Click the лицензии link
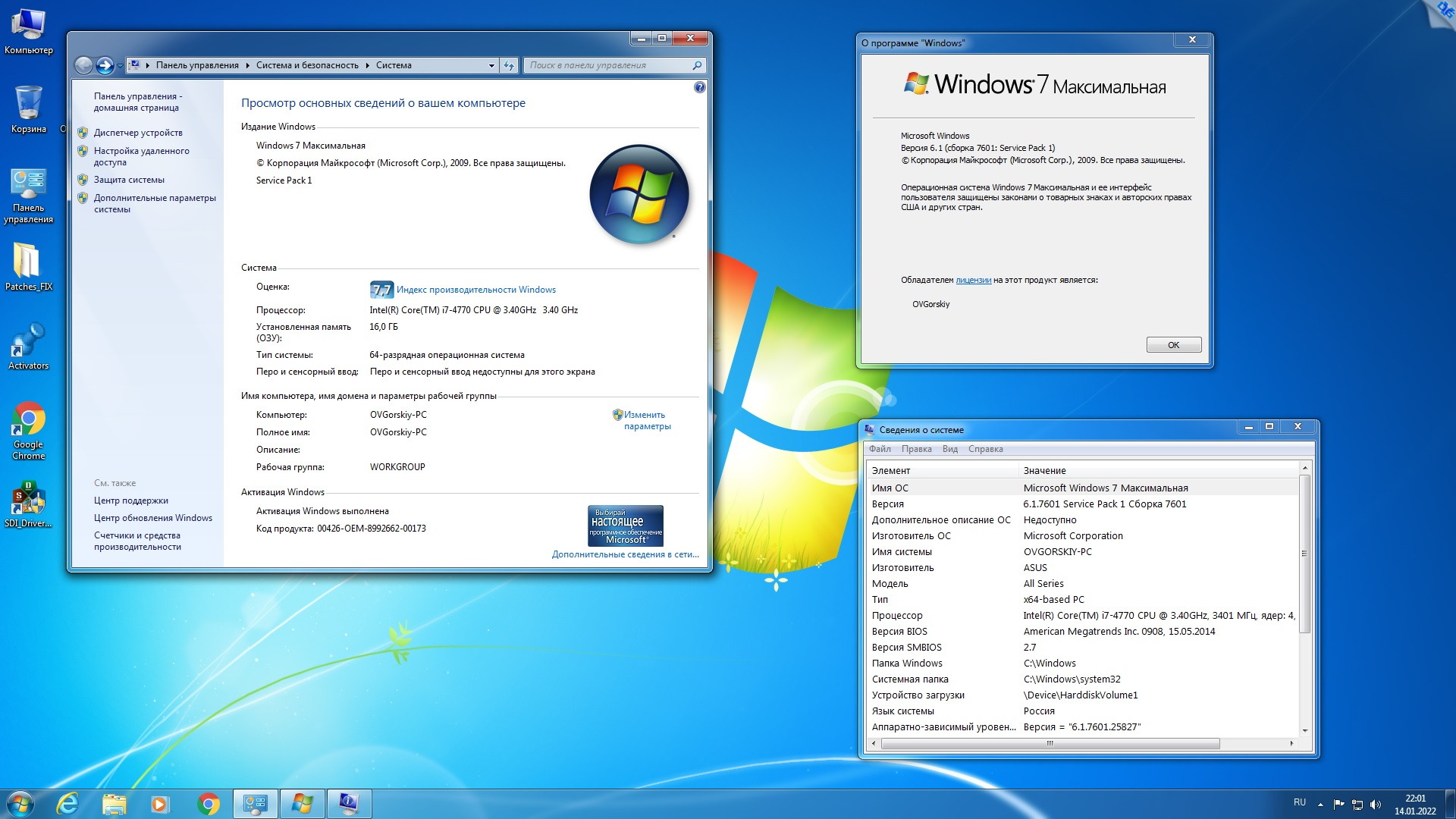 pyautogui.click(x=973, y=280)
